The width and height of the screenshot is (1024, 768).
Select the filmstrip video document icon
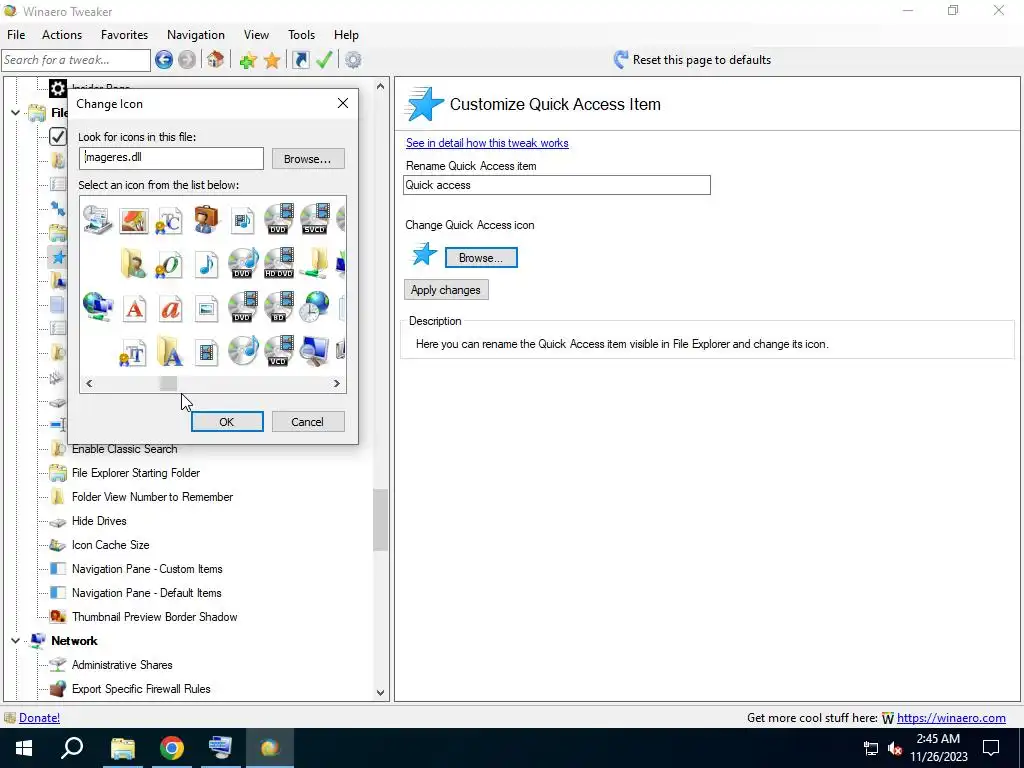coord(206,353)
